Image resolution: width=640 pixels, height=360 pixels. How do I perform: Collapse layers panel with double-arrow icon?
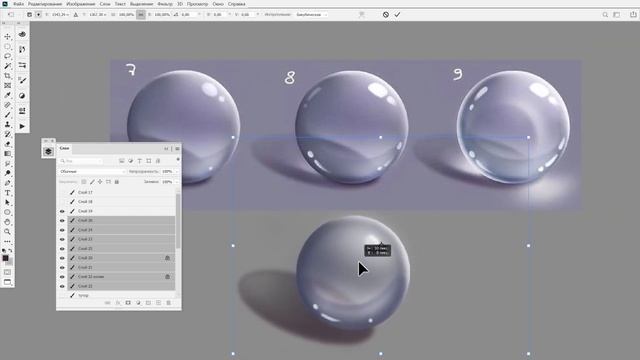pyautogui.click(x=166, y=149)
